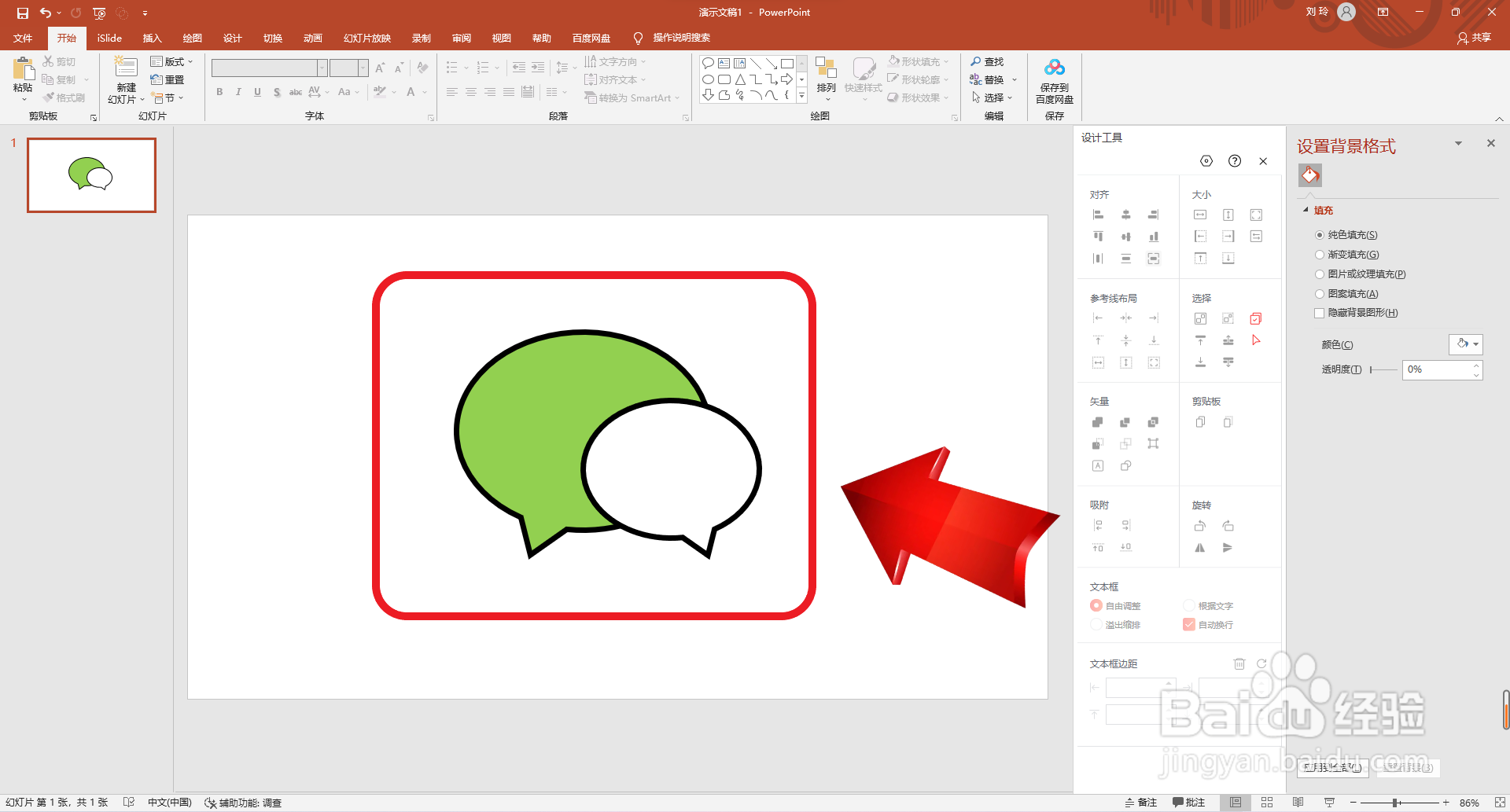Click the copy icon under 剪贴板

pos(1200,422)
